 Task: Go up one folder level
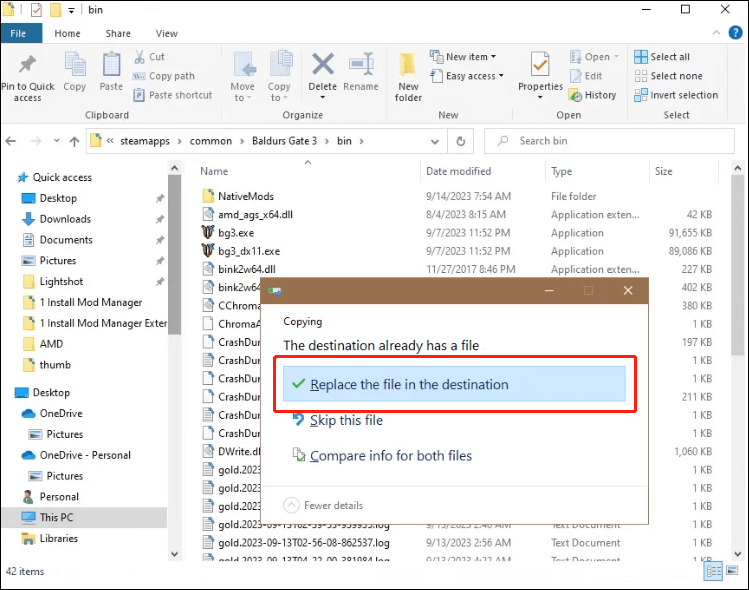coord(74,141)
